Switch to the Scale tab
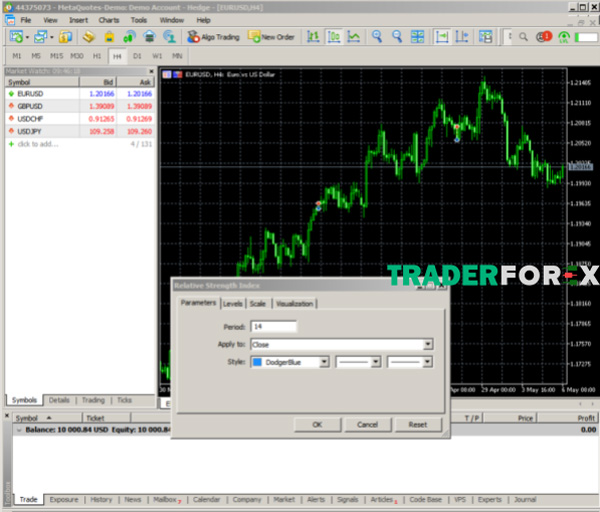 click(258, 303)
